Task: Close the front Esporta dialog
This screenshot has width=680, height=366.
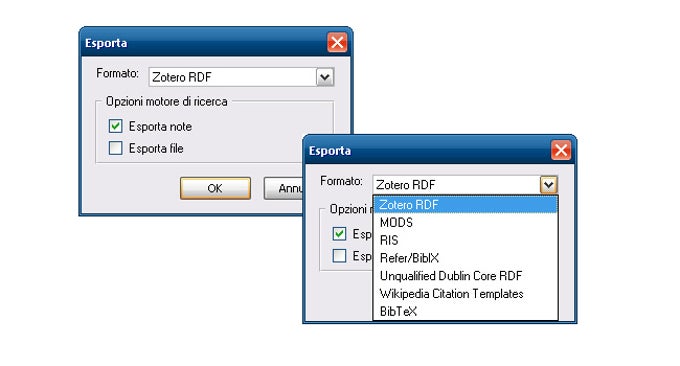Action: pyautogui.click(x=561, y=150)
